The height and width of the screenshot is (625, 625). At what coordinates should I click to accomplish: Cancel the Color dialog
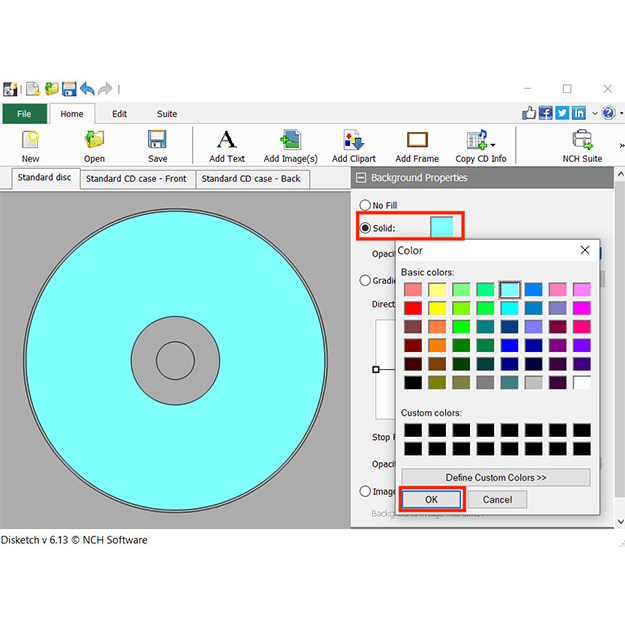(497, 499)
